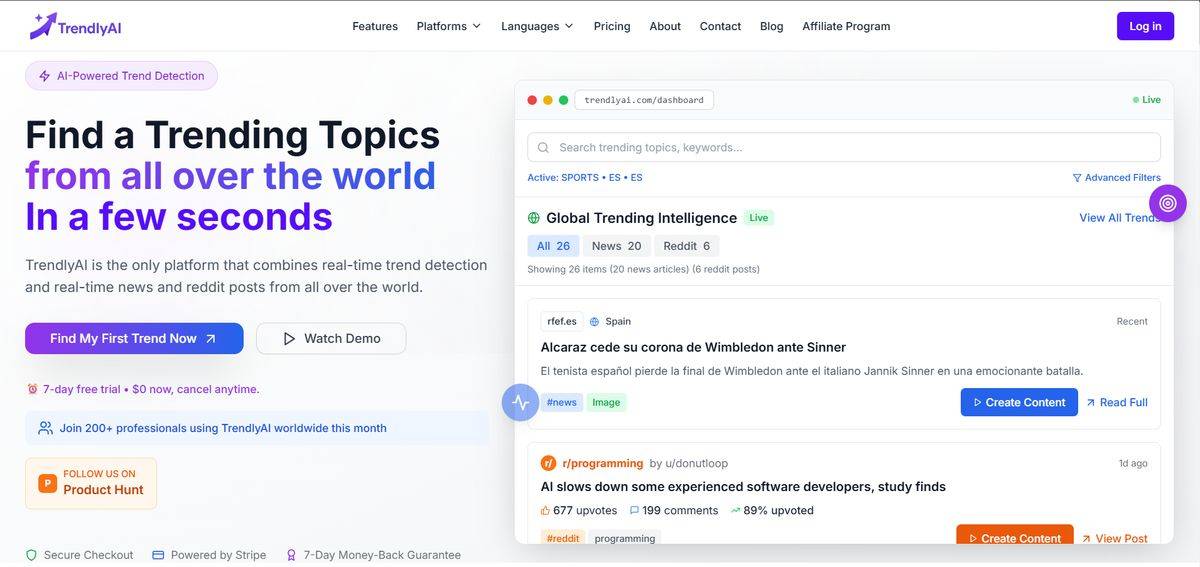Image resolution: width=1200 pixels, height=567 pixels.
Task: Switch to the Reddit 6 tab
Action: [x=686, y=246]
